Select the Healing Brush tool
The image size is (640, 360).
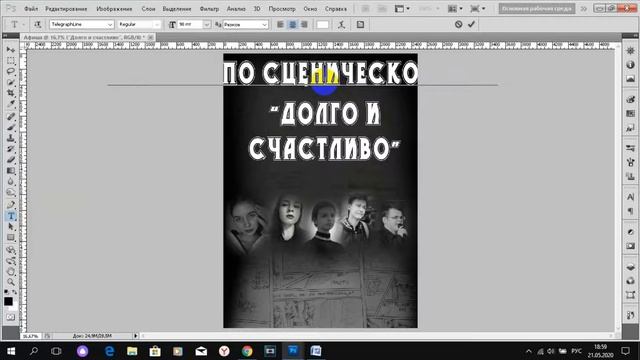[11, 117]
